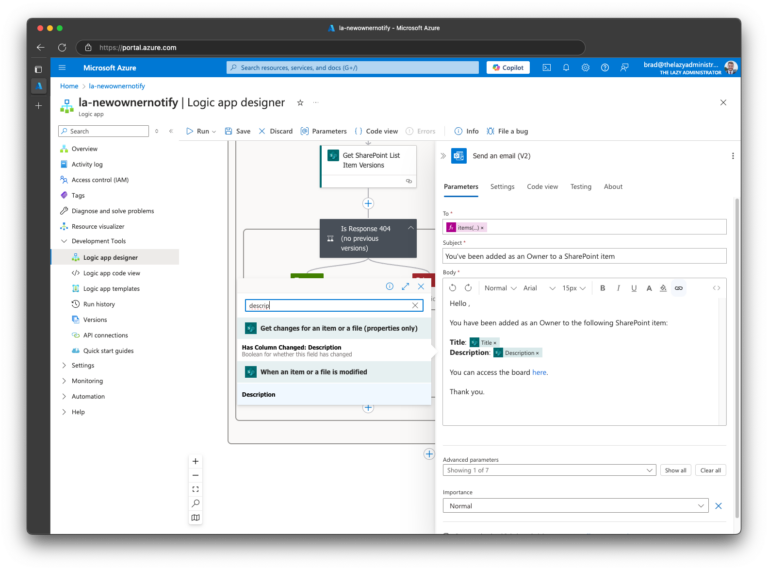Open Tags in sidebar
The image size is (768, 570).
(78, 195)
